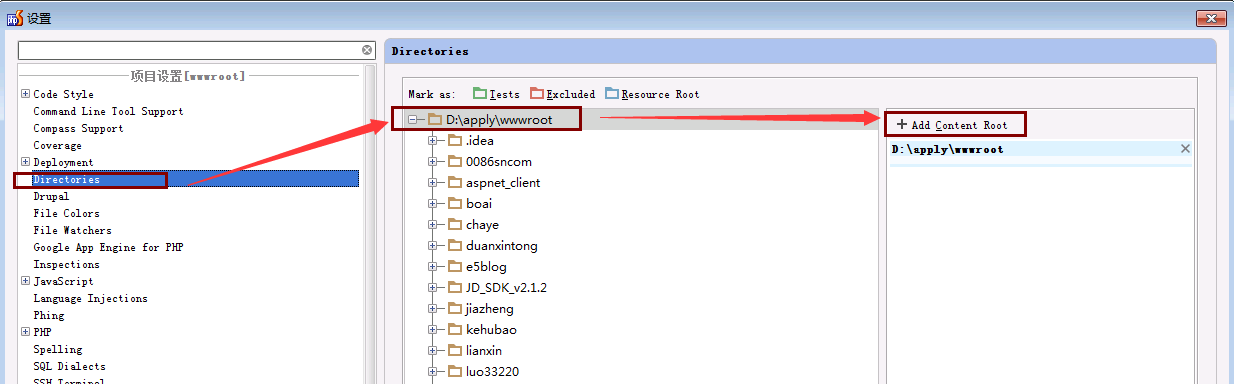Expand the jiazheng folder
The height and width of the screenshot is (384, 1234).
tap(433, 309)
